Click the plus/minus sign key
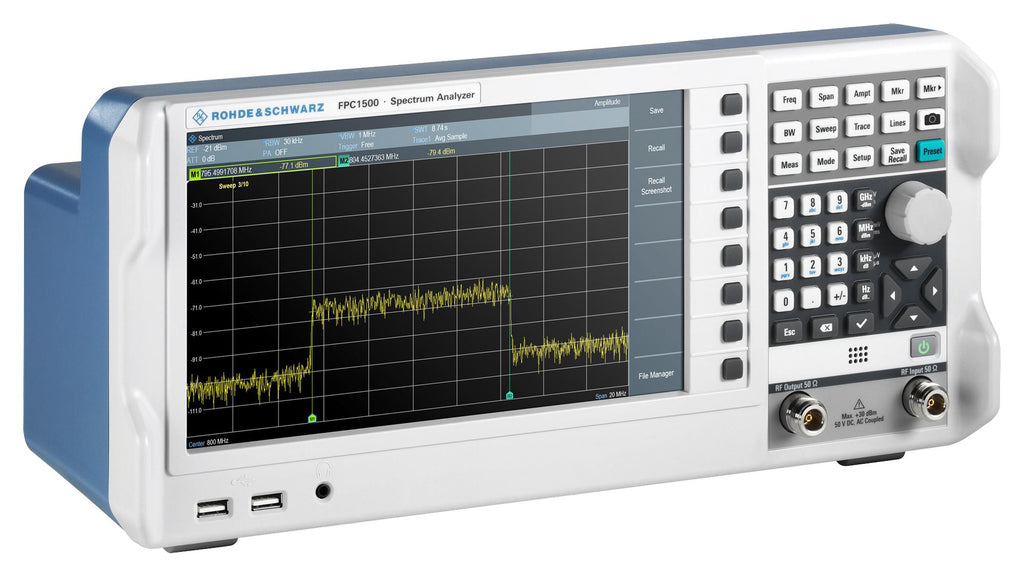The width and height of the screenshot is (1024, 577). point(839,296)
